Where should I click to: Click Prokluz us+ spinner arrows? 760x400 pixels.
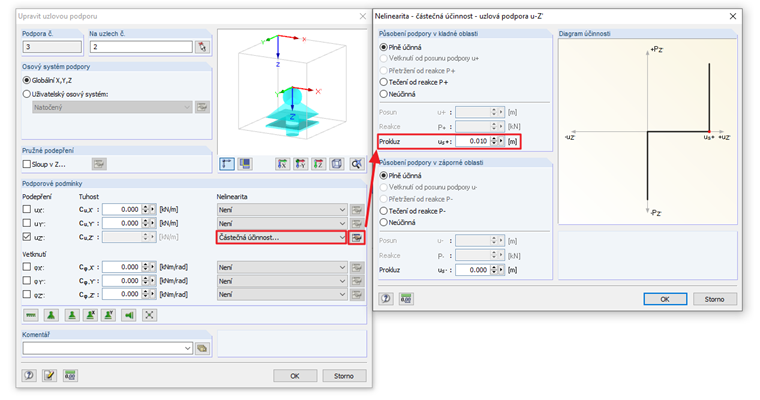pos(494,141)
